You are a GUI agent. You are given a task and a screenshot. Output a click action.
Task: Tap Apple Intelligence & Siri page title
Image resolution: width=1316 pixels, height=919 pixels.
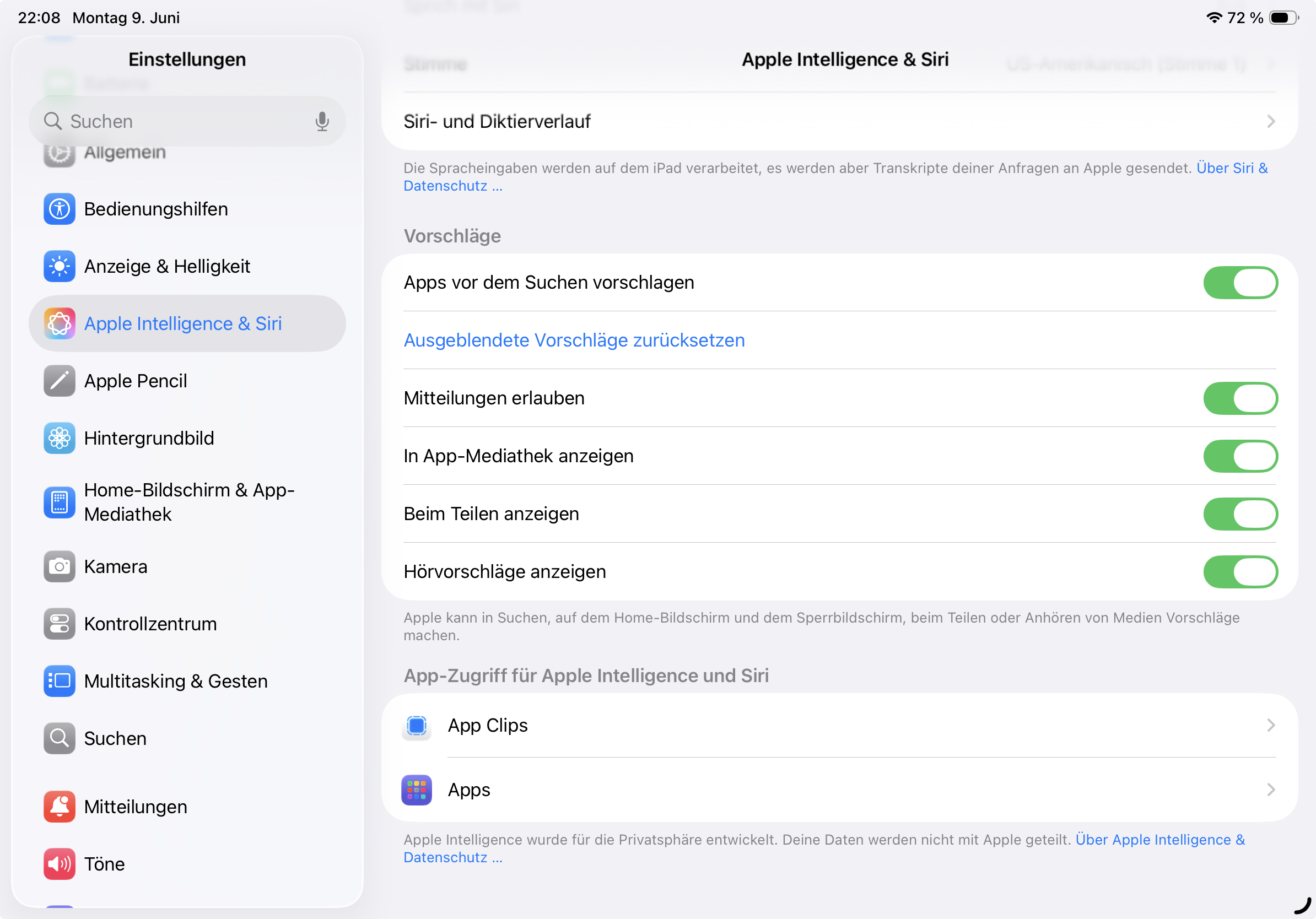point(845,60)
